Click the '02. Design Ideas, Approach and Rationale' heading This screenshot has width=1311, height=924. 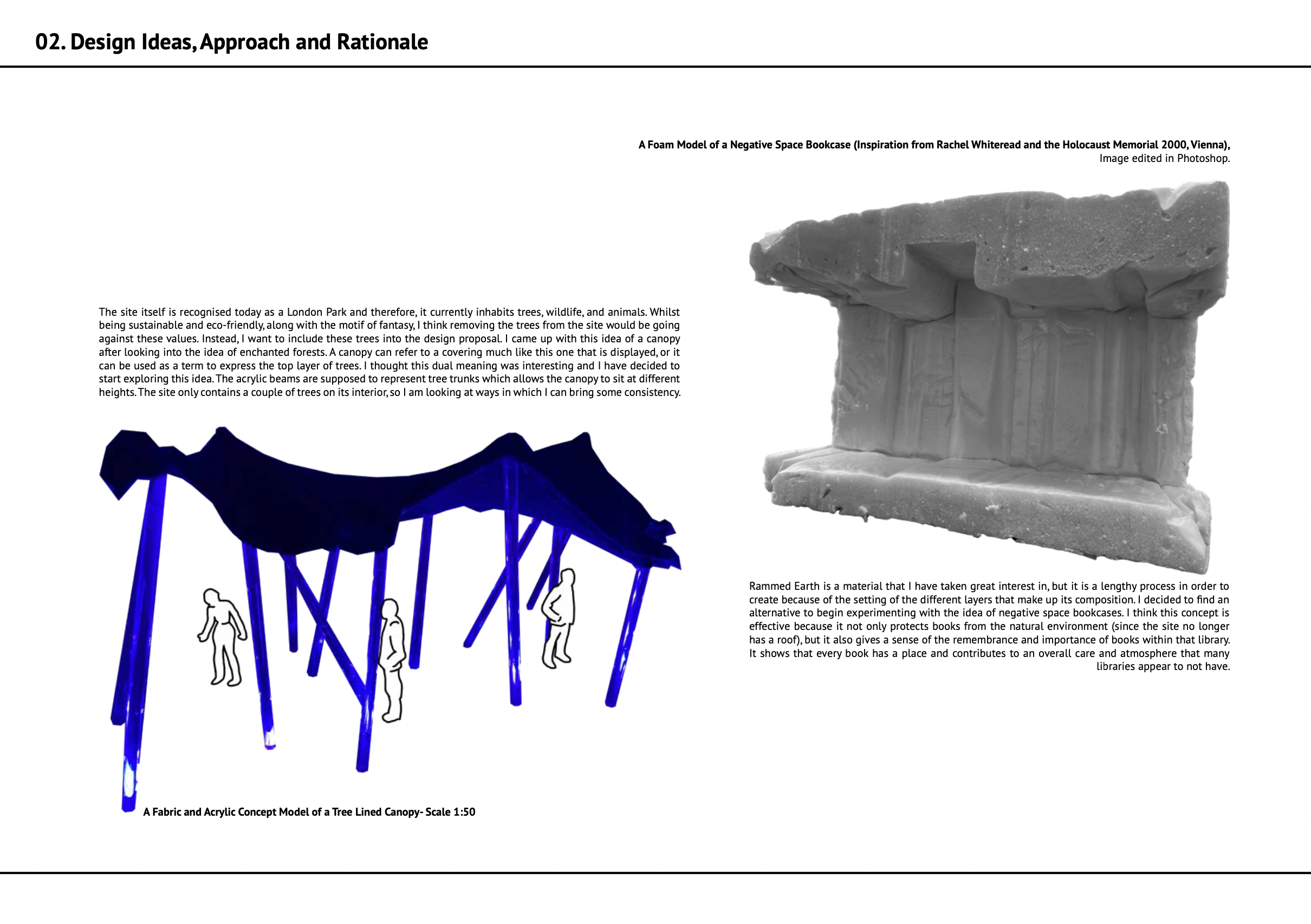[x=231, y=42]
